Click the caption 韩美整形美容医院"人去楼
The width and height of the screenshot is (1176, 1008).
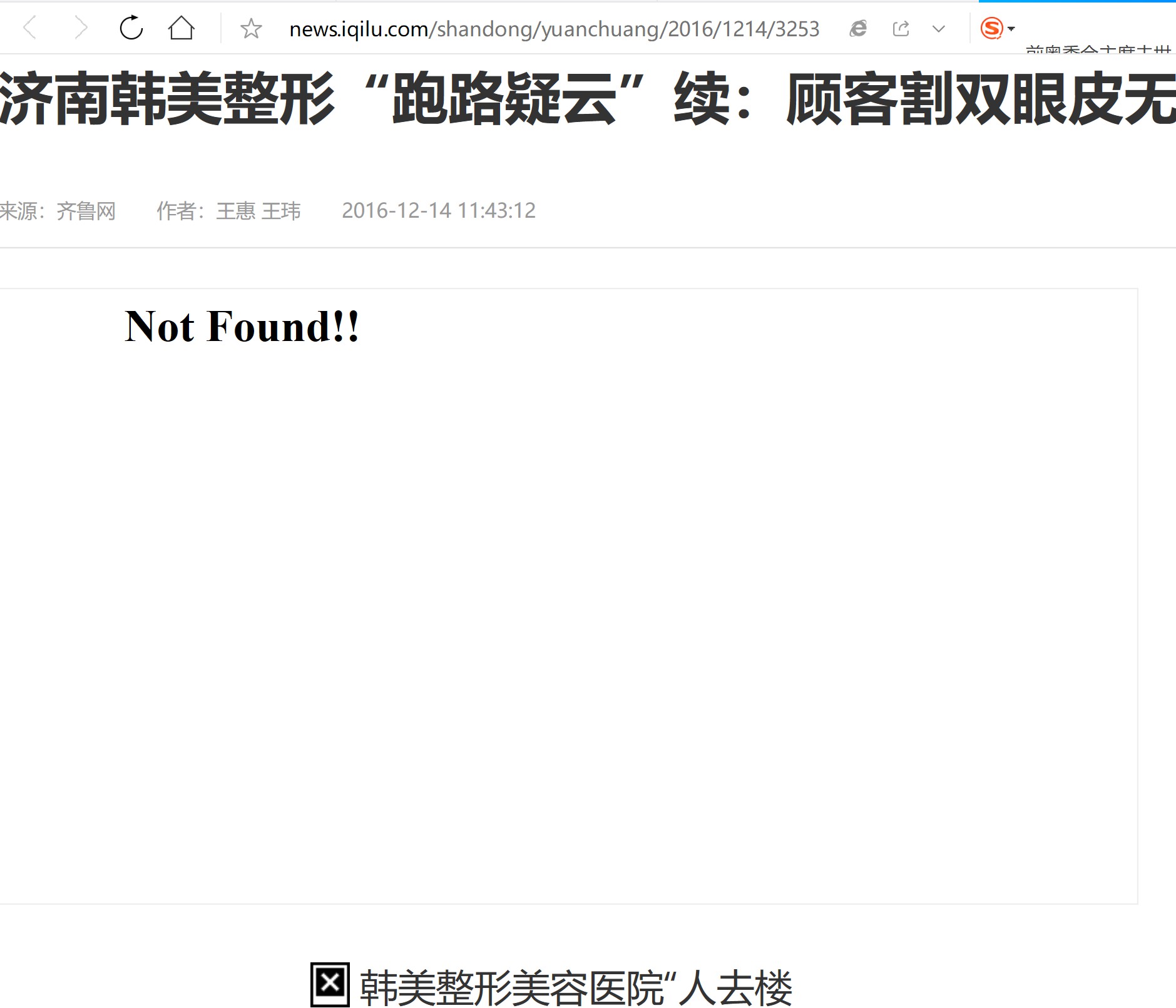point(576,987)
